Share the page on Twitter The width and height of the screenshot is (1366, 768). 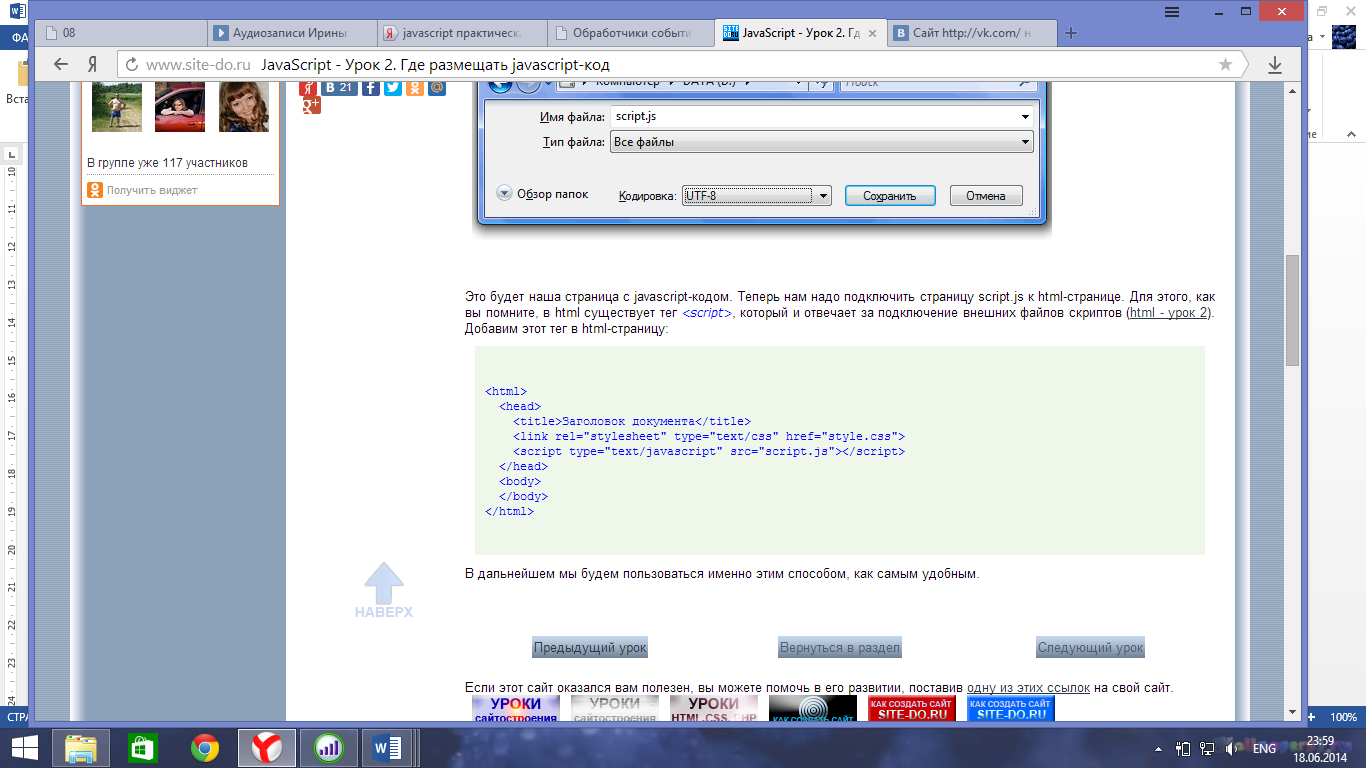[392, 87]
